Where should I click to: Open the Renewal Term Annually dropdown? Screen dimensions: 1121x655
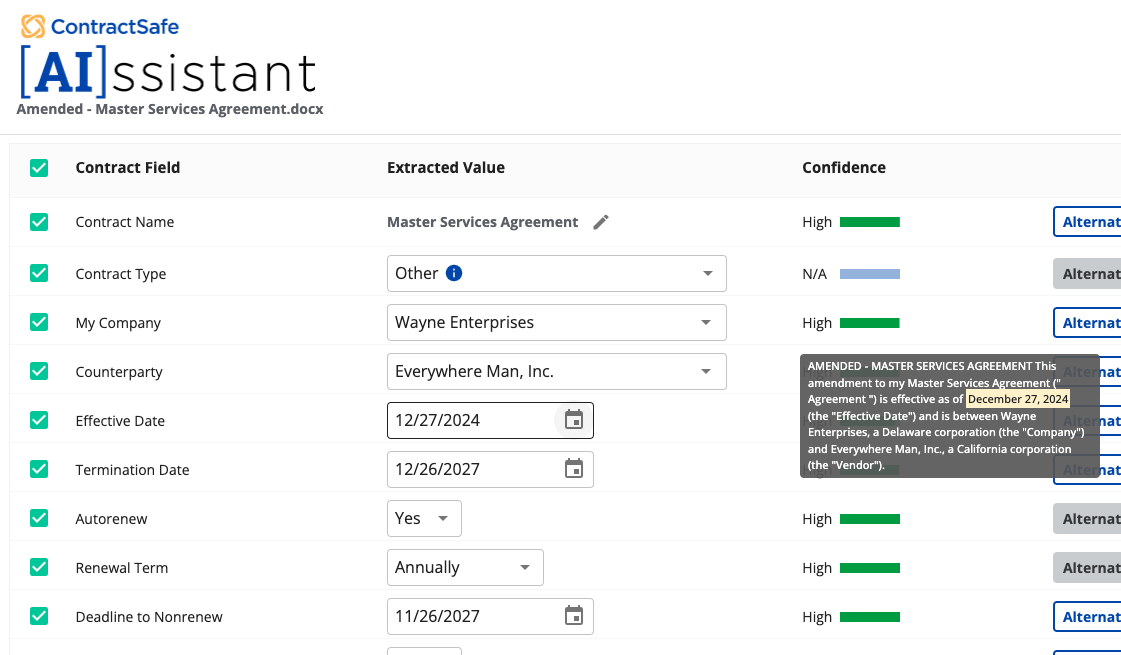coord(524,567)
